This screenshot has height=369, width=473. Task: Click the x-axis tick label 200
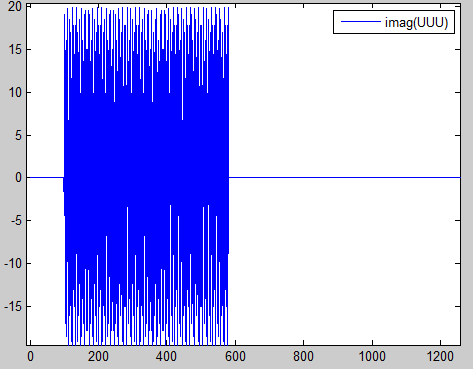(98, 357)
